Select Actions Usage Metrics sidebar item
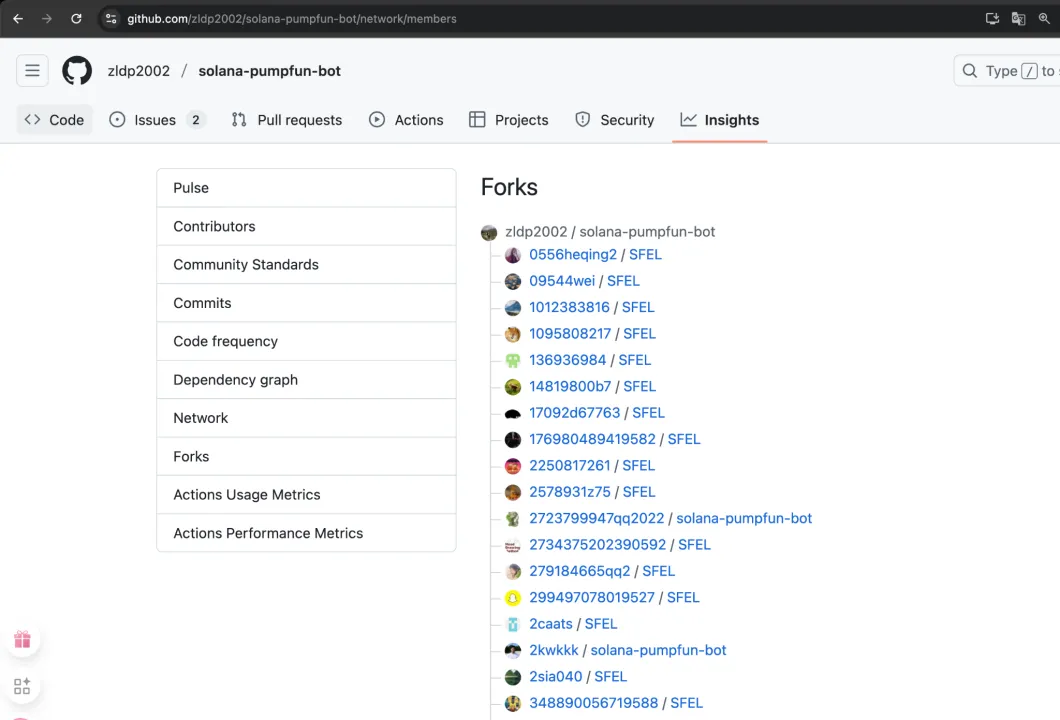The image size is (1060, 720). [x=247, y=495]
